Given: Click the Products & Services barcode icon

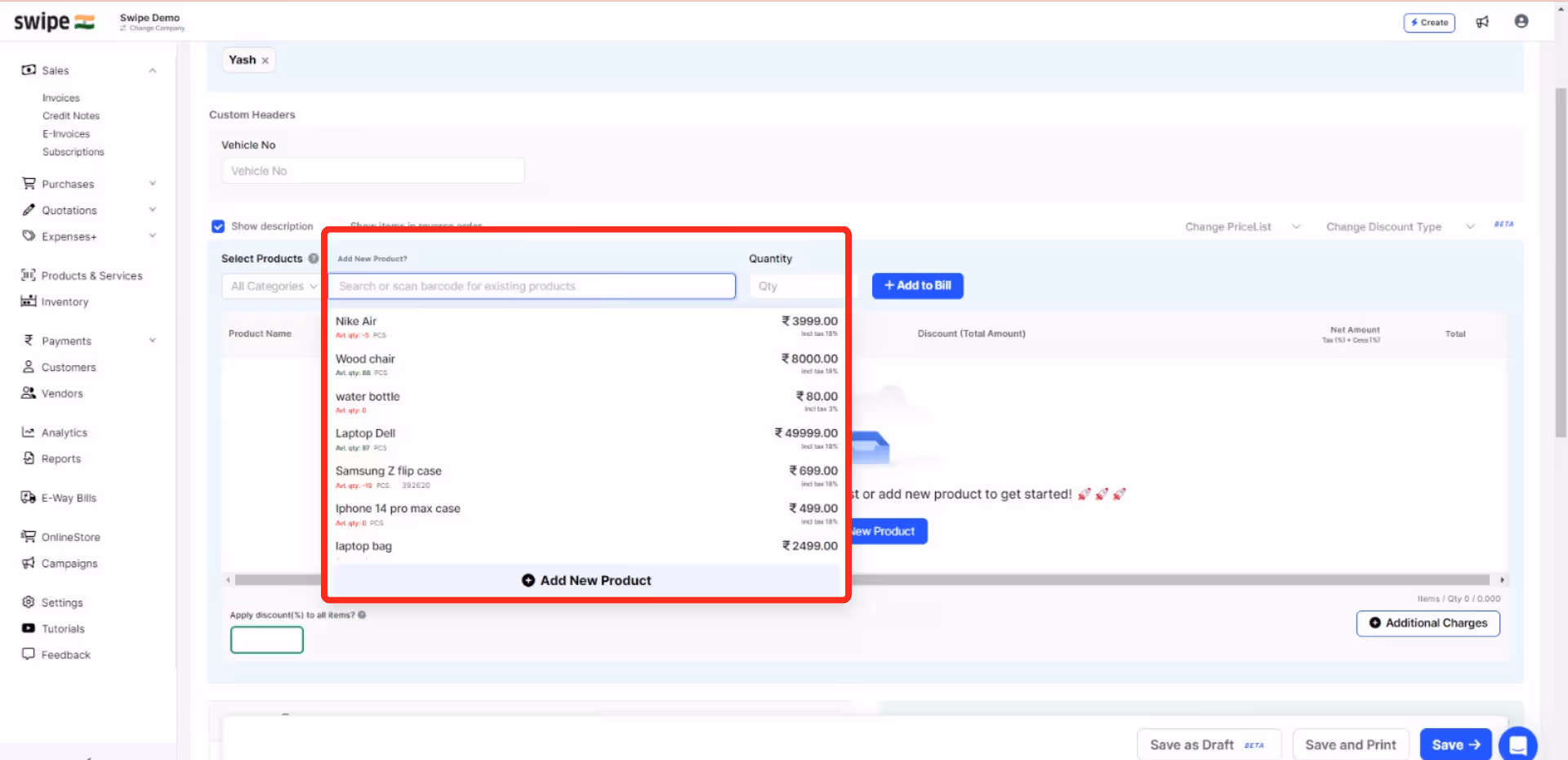Looking at the screenshot, I should [29, 275].
